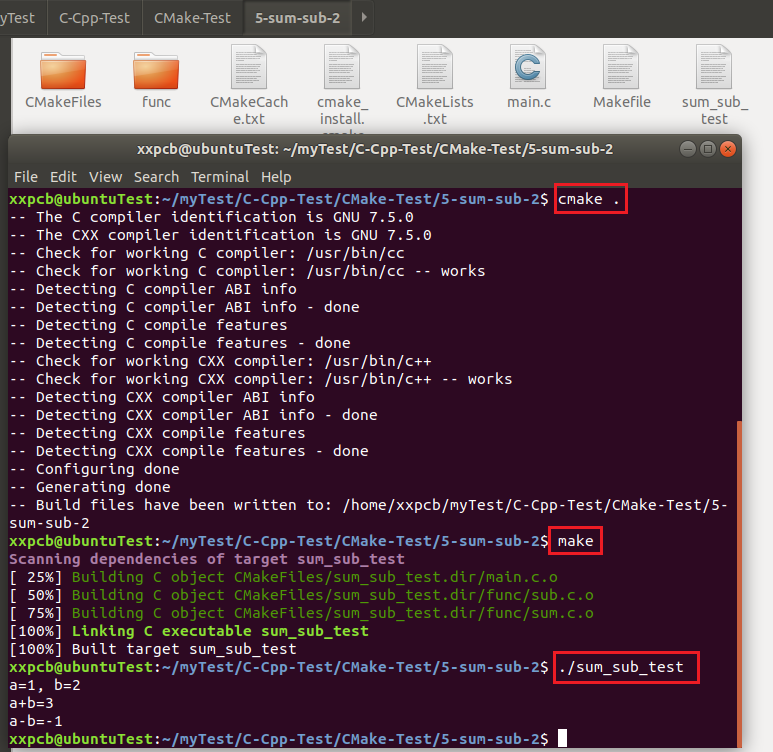Click the 'Configuring done' line
The width and height of the screenshot is (773, 752).
(94, 469)
